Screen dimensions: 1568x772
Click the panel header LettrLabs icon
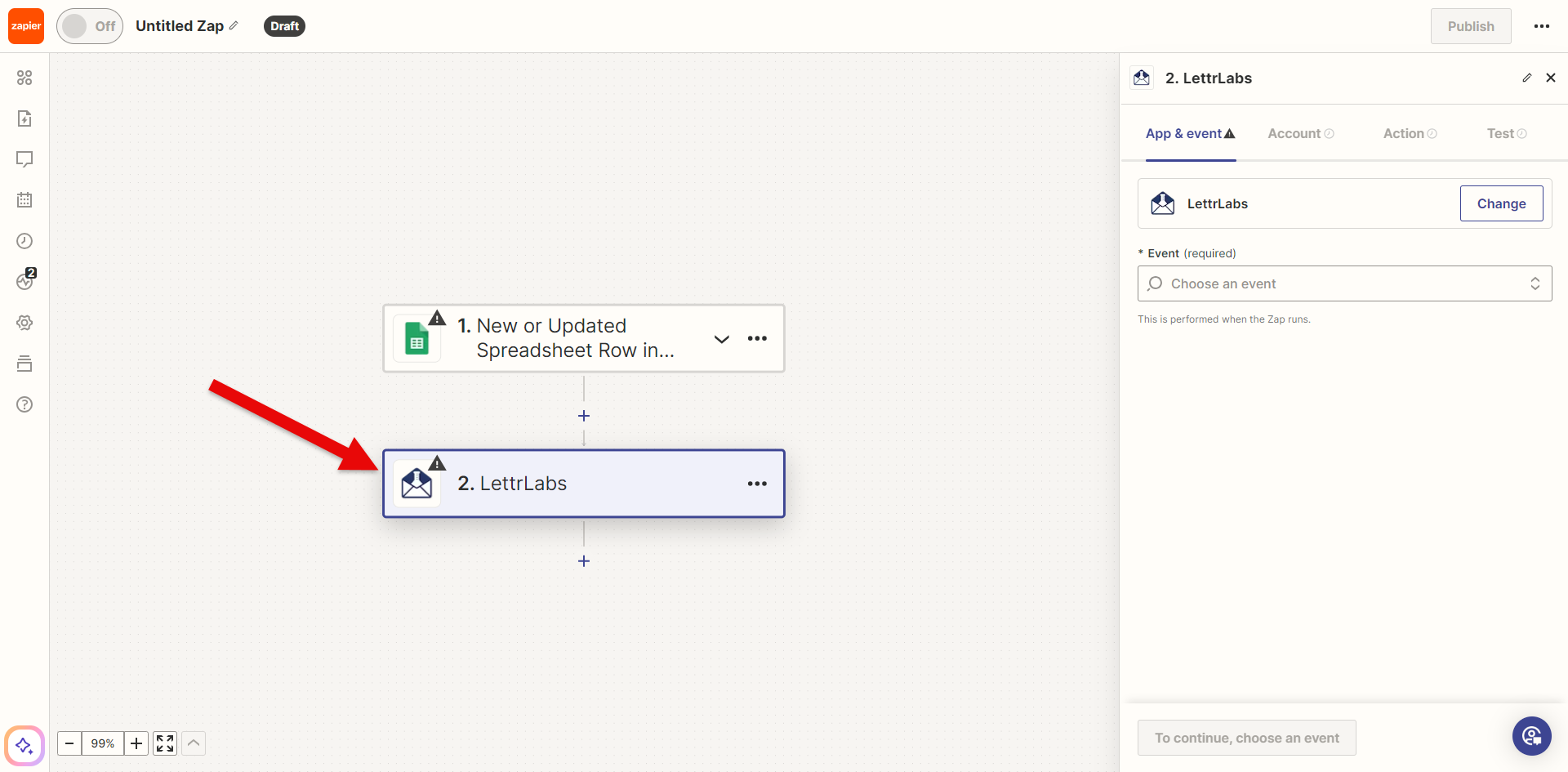(1142, 78)
